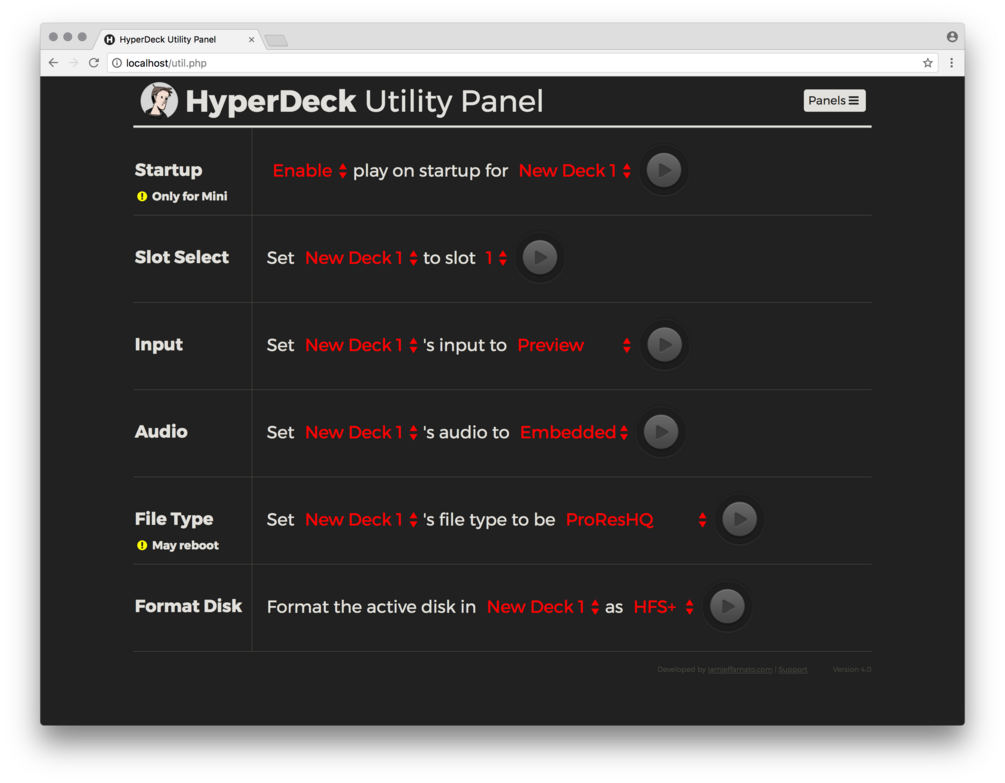Bookmark this page with the star
Viewport: 1005px width, 783px height.
(927, 63)
